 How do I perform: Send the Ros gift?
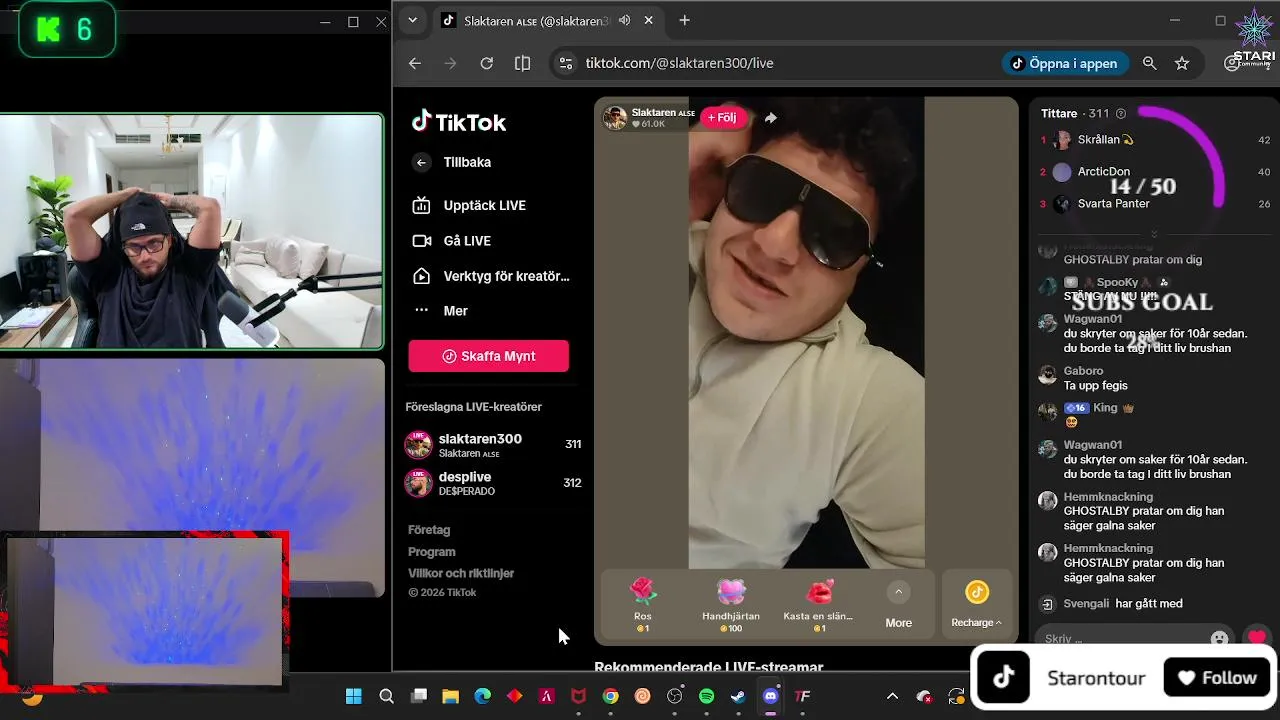[643, 604]
